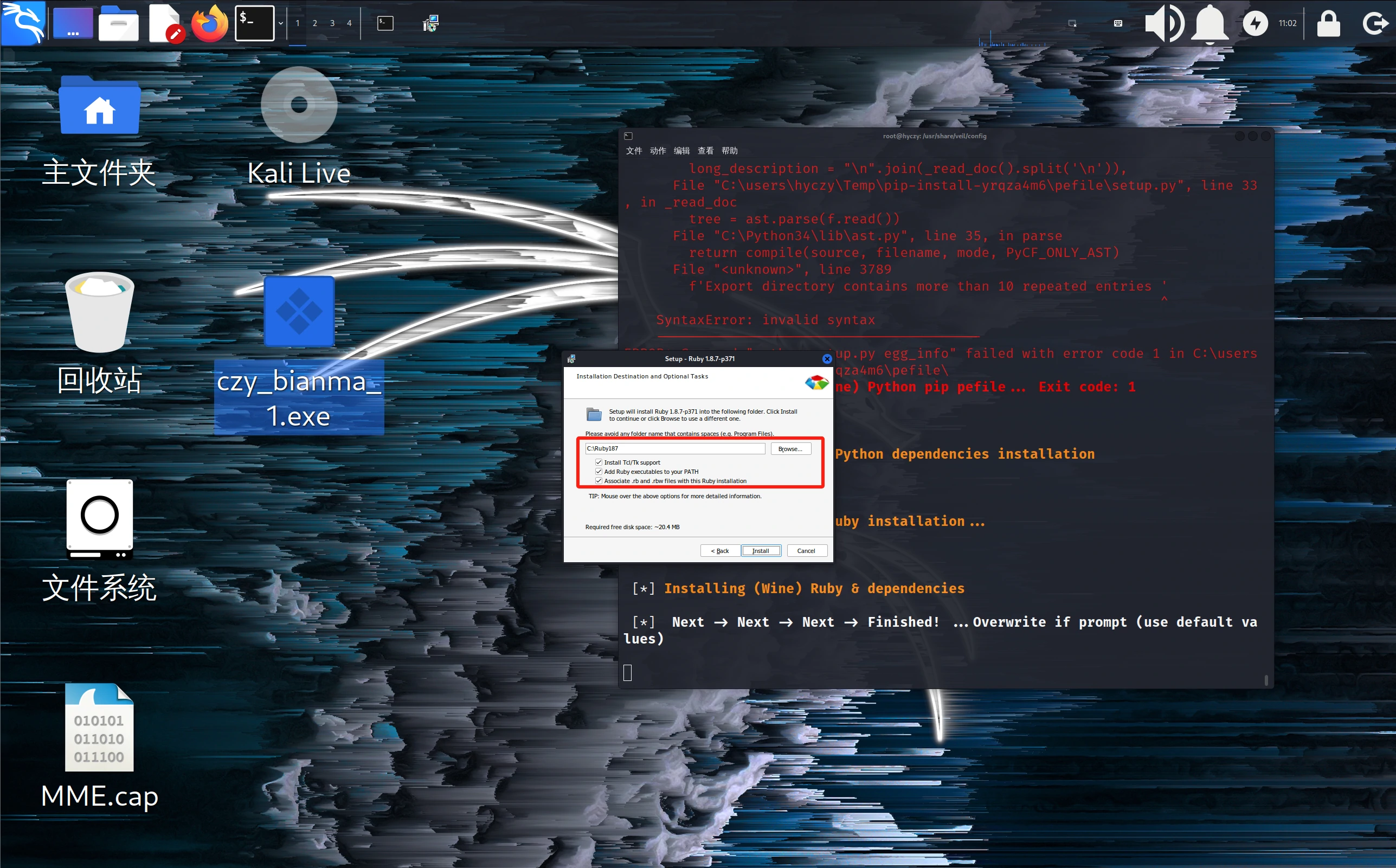
Task: Click the terminal window title icon
Action: [x=628, y=136]
